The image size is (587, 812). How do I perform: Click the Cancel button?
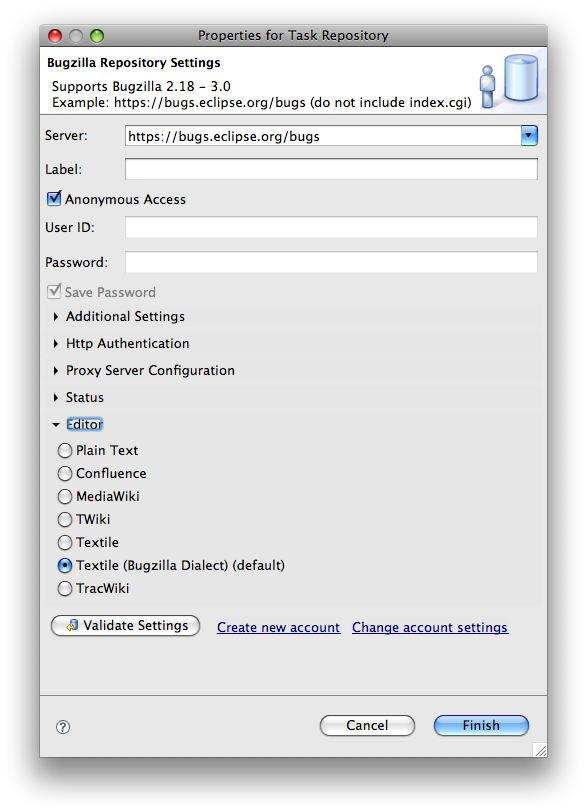point(367,725)
